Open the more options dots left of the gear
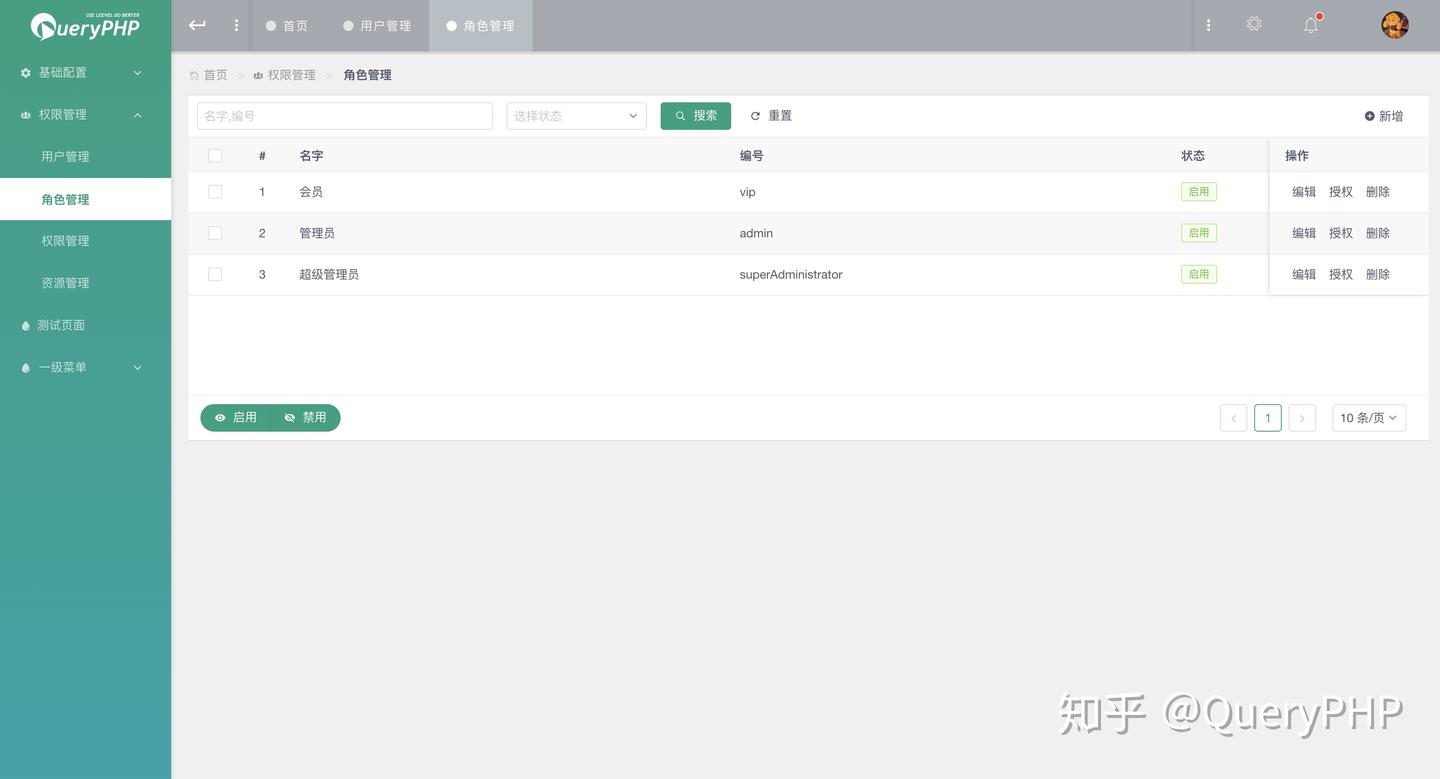 [x=1208, y=25]
